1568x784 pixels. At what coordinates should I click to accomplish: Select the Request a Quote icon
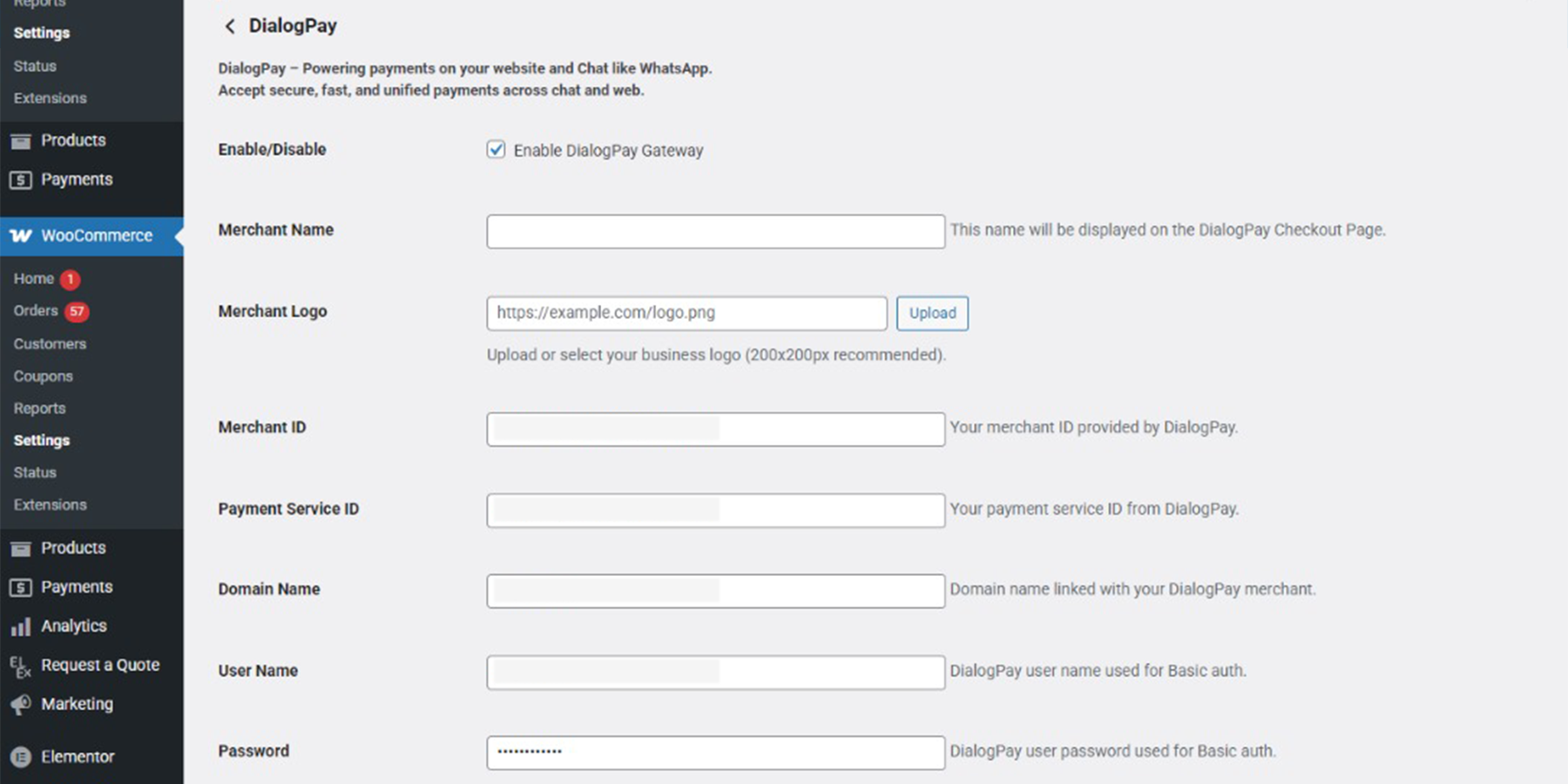[22, 665]
